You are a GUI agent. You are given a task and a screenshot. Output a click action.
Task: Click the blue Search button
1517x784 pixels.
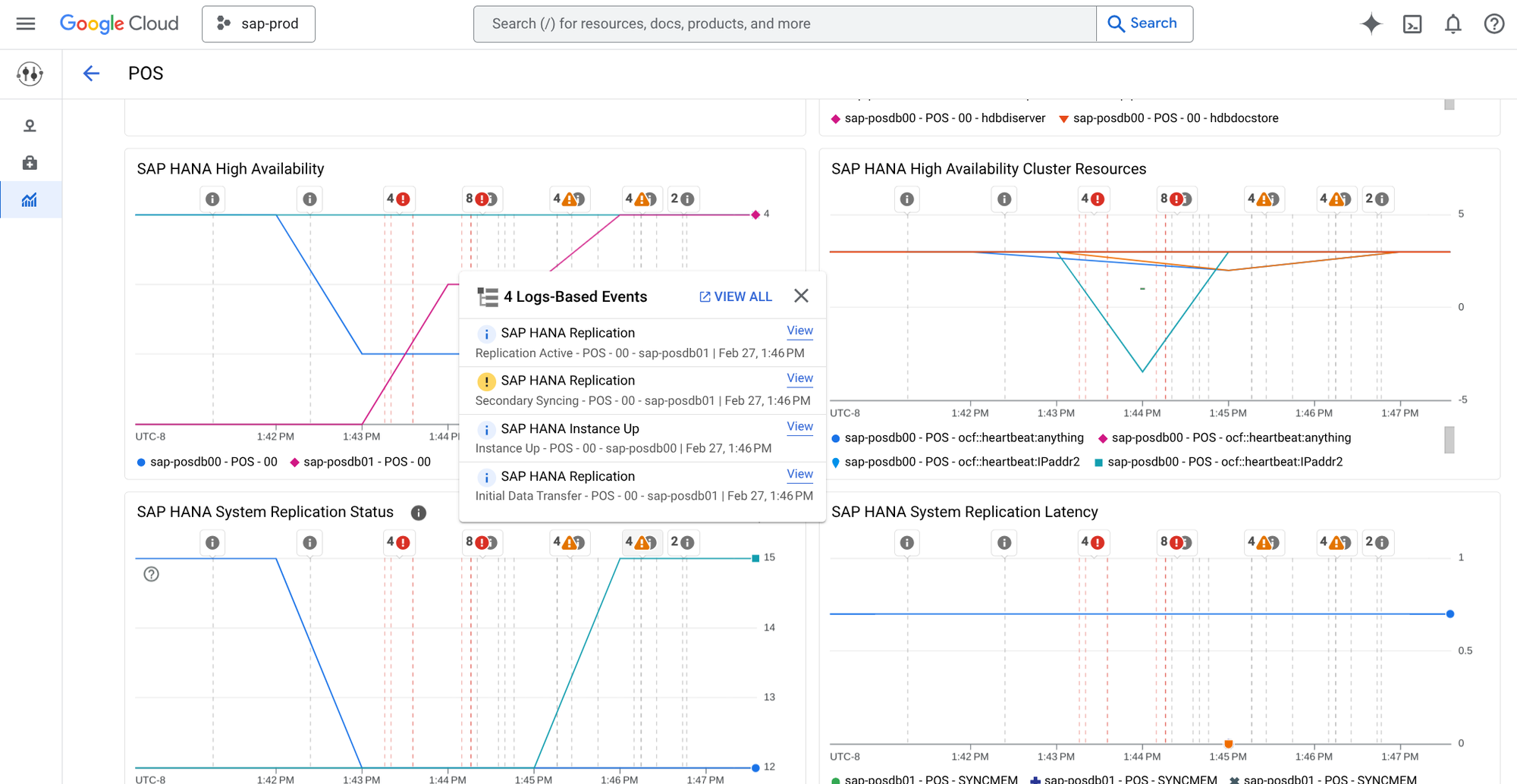1144,24
